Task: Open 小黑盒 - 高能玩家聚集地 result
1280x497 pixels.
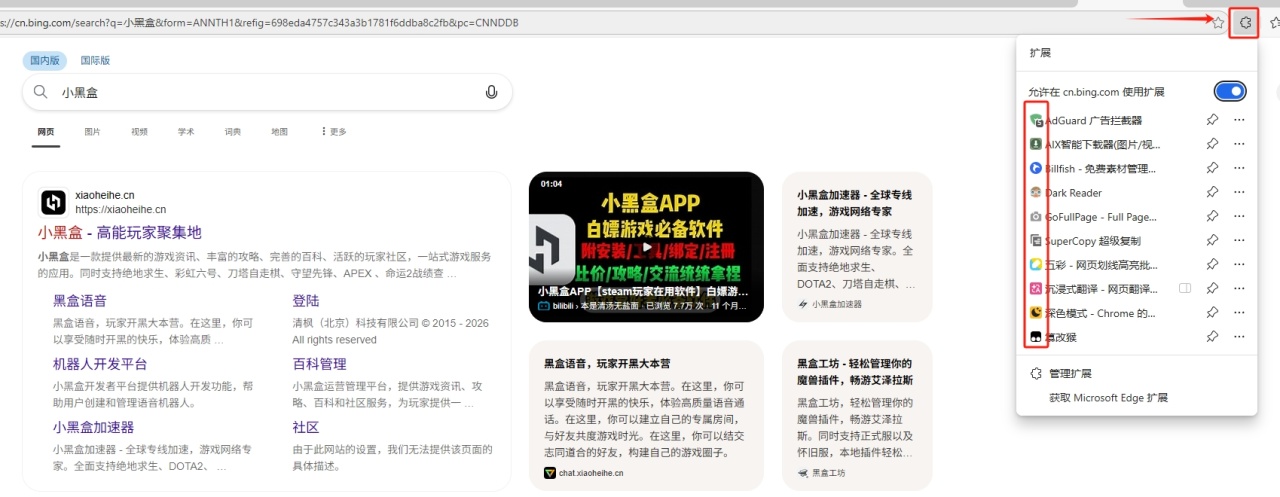Action: click(120, 232)
